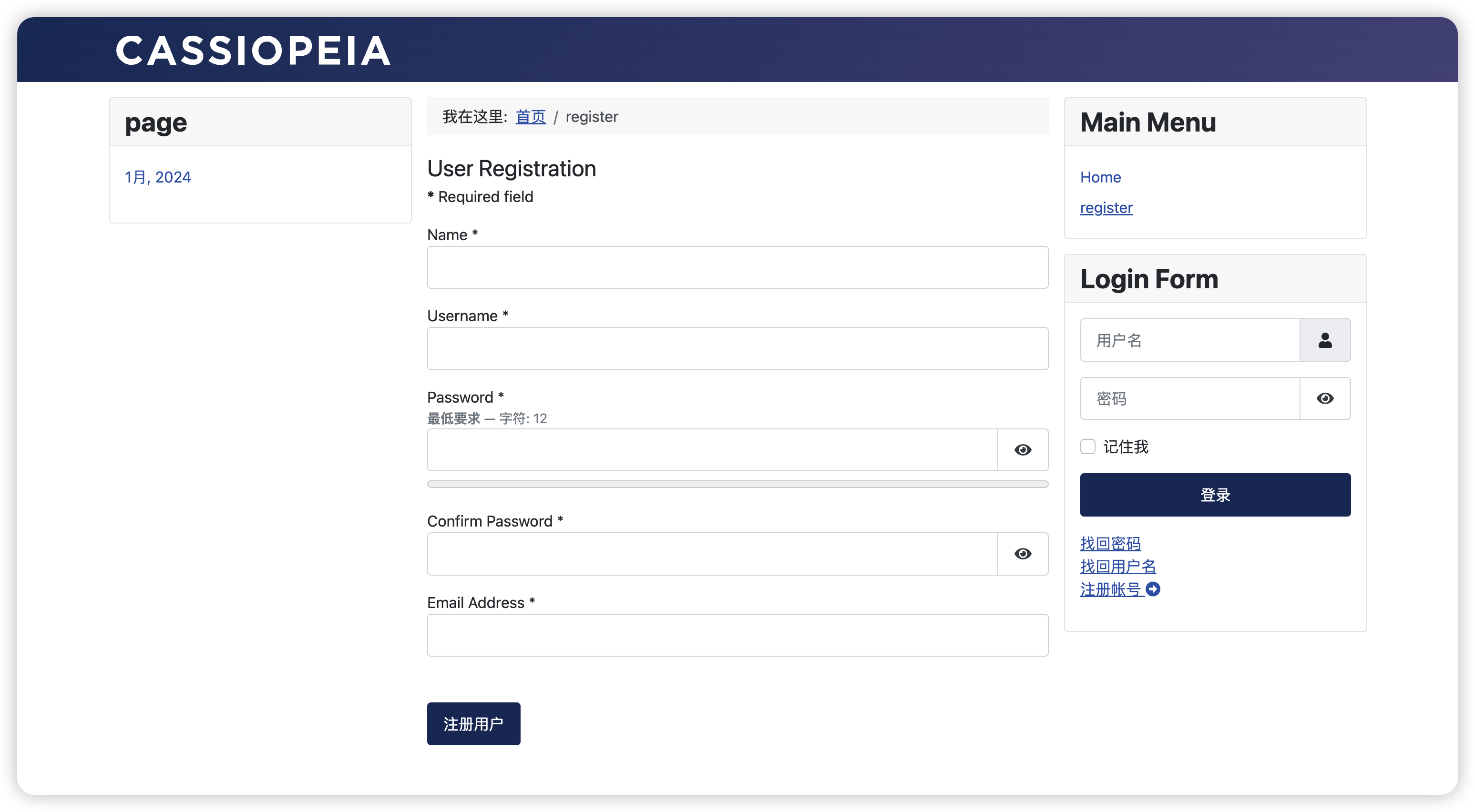Focus the Email Address field

(737, 635)
